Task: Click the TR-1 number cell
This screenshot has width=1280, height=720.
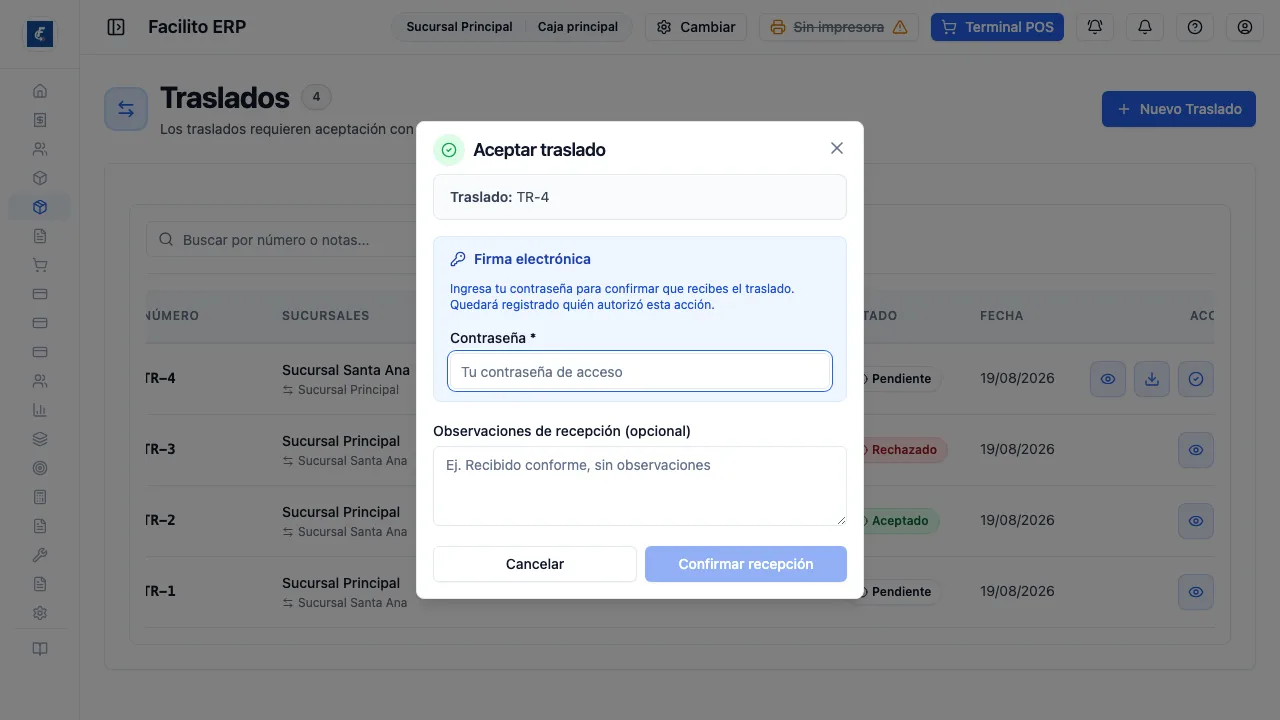Action: pos(160,592)
